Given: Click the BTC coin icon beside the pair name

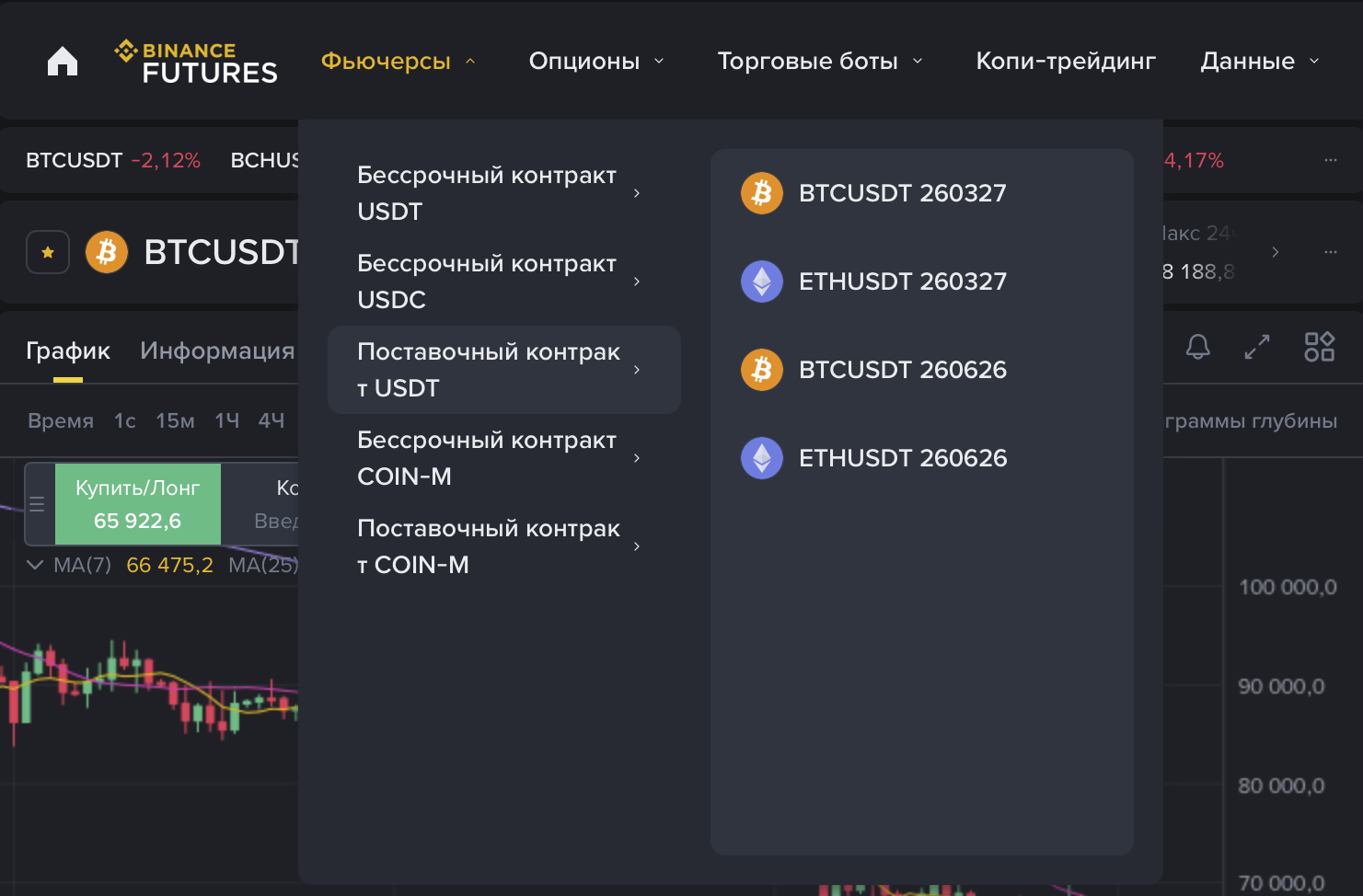Looking at the screenshot, I should click(x=105, y=251).
